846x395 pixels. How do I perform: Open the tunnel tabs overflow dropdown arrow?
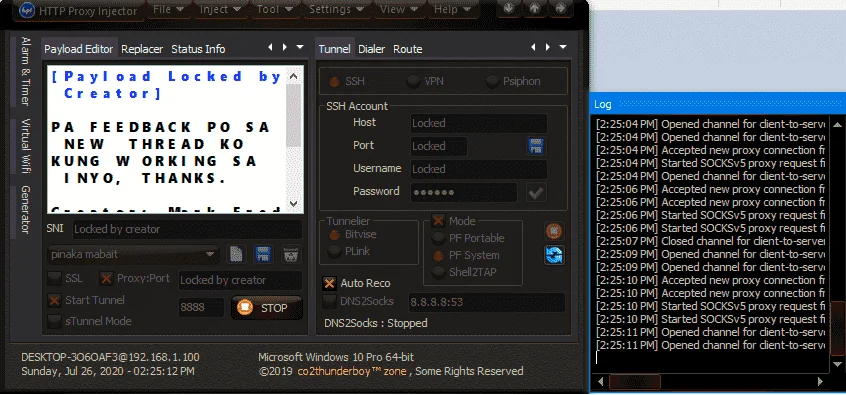(x=563, y=47)
